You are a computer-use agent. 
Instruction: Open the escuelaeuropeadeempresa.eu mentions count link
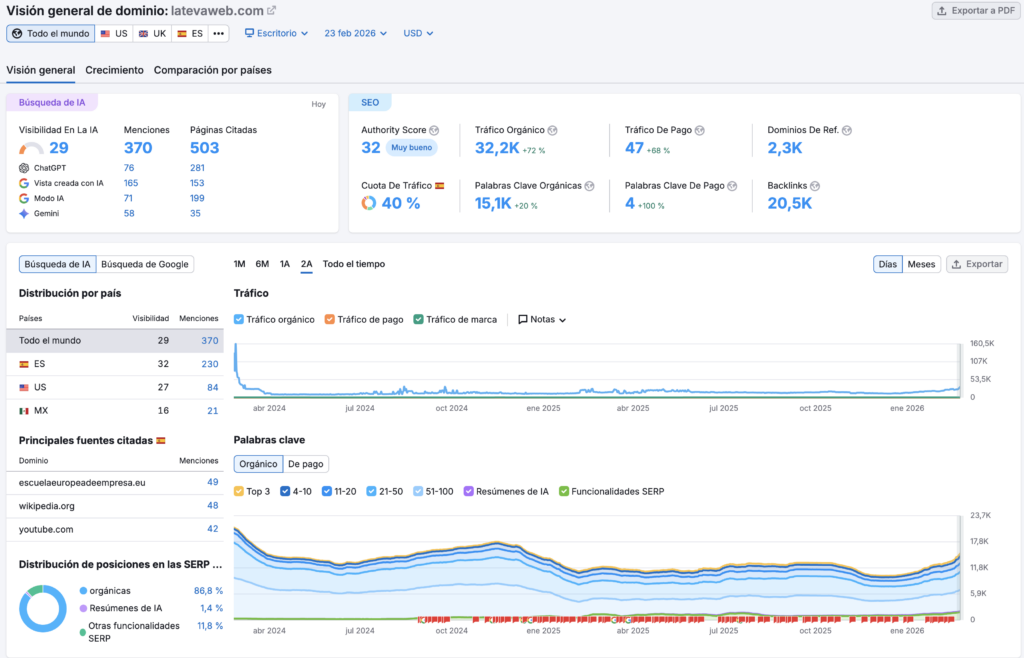click(212, 482)
